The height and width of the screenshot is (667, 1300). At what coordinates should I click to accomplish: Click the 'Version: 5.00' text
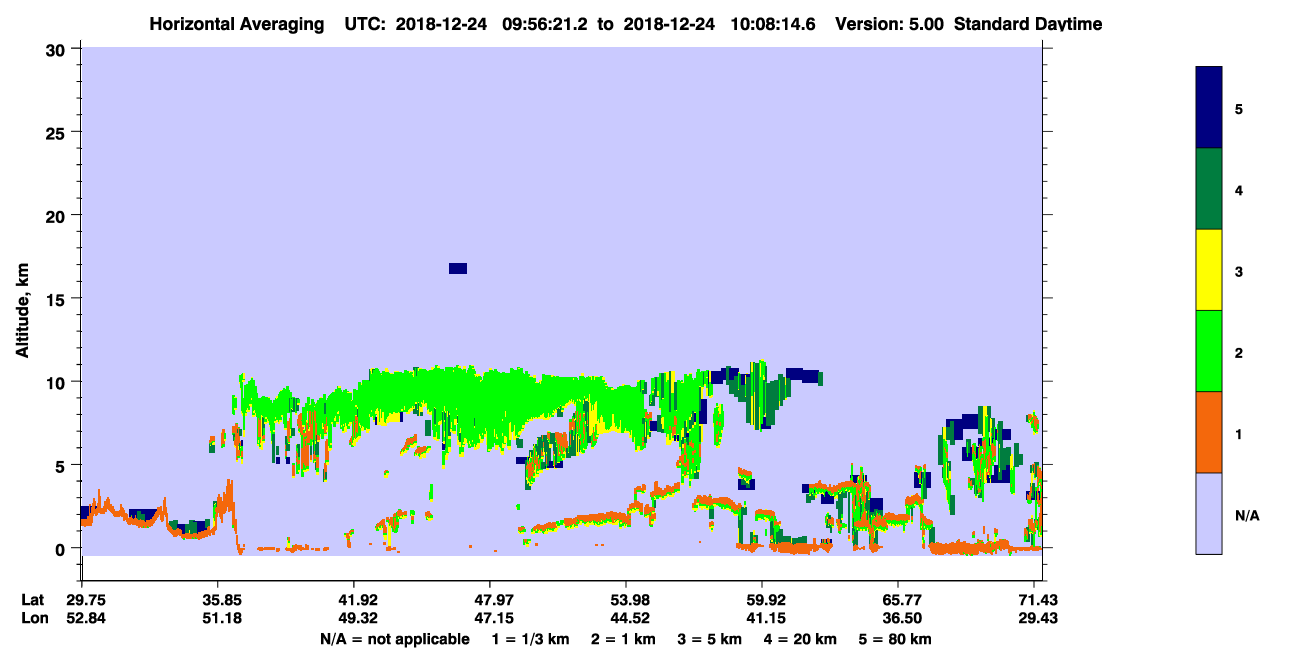click(x=890, y=24)
